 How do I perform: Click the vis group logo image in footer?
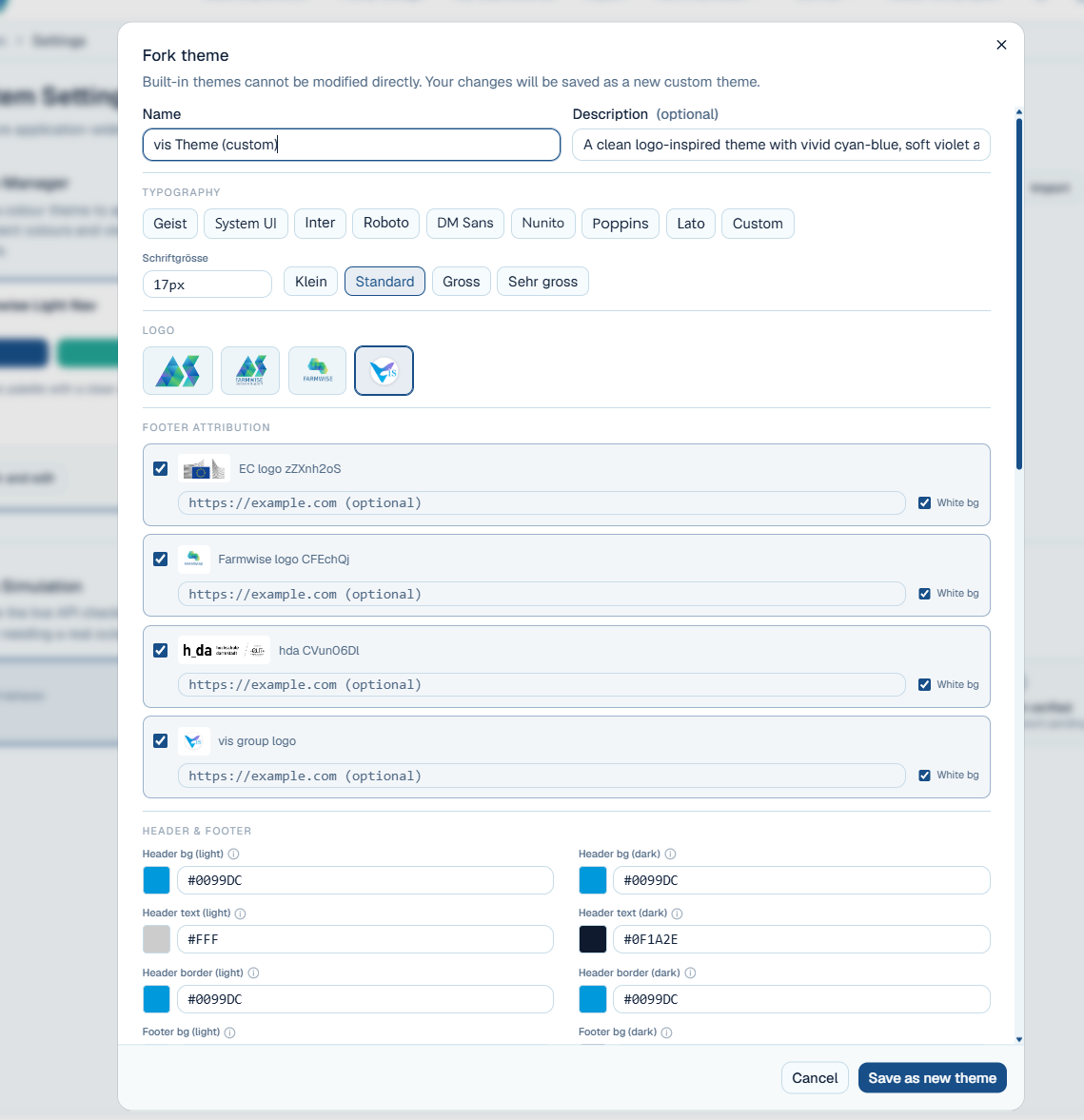(193, 740)
